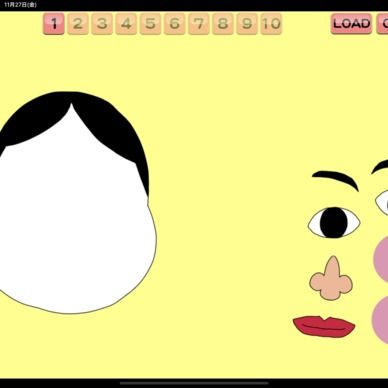Click the LOAD button
Screen dimensions: 388x388
pyautogui.click(x=351, y=24)
